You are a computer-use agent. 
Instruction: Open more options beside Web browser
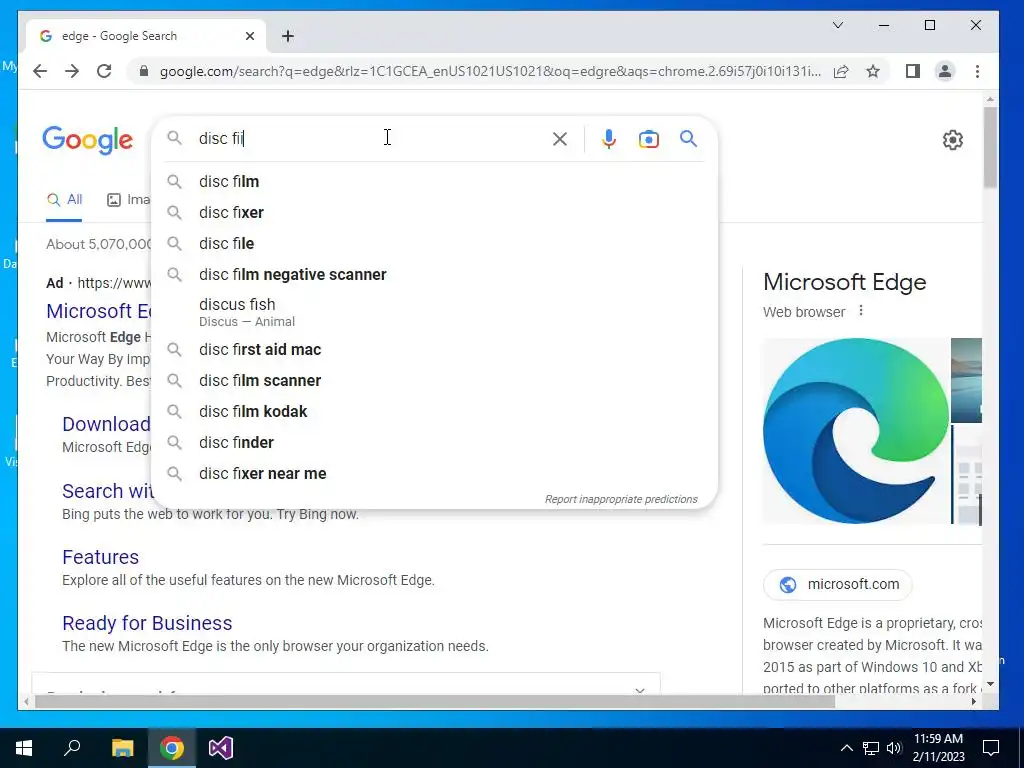click(861, 311)
